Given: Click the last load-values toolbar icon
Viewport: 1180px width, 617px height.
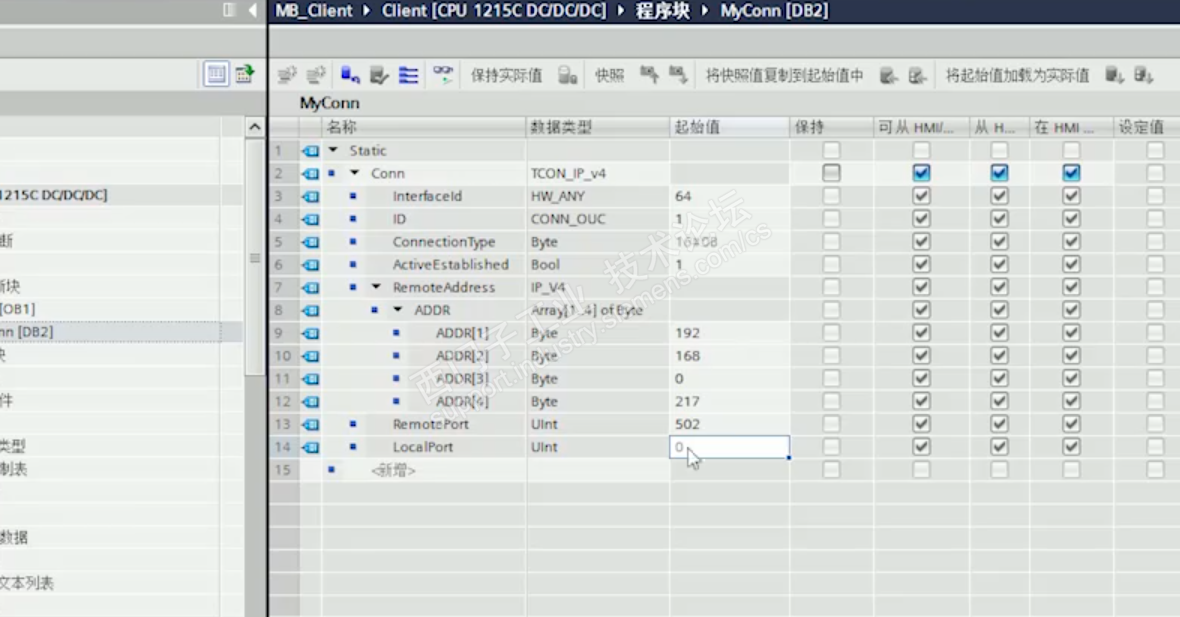Looking at the screenshot, I should tap(1143, 74).
